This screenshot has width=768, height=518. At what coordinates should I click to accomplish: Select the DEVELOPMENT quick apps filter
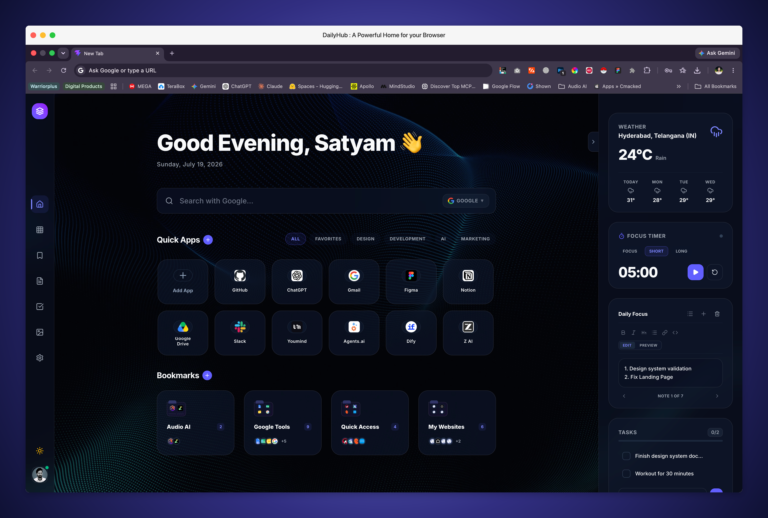408,239
